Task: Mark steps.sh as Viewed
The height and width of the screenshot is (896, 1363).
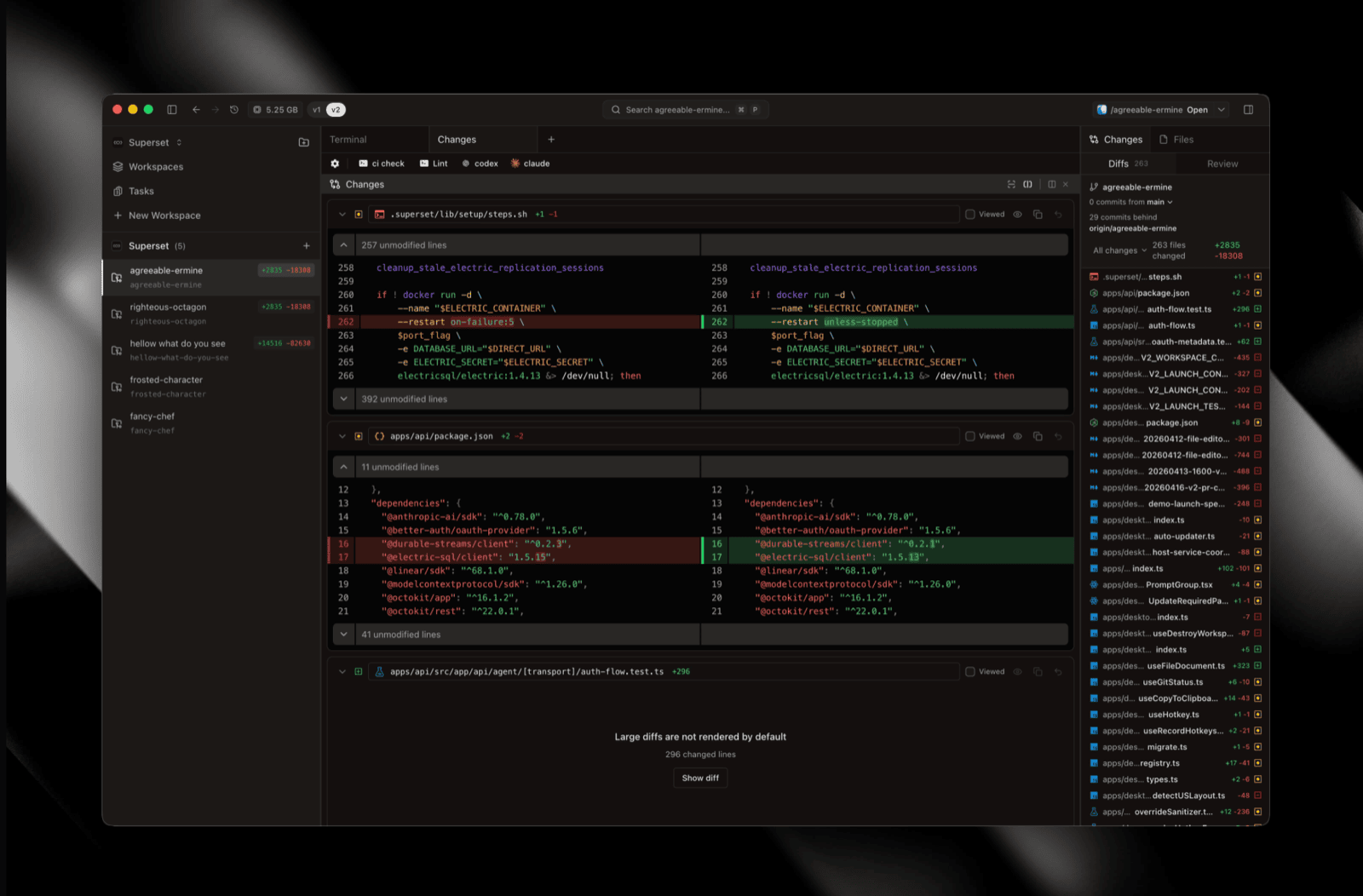Action: (x=970, y=215)
